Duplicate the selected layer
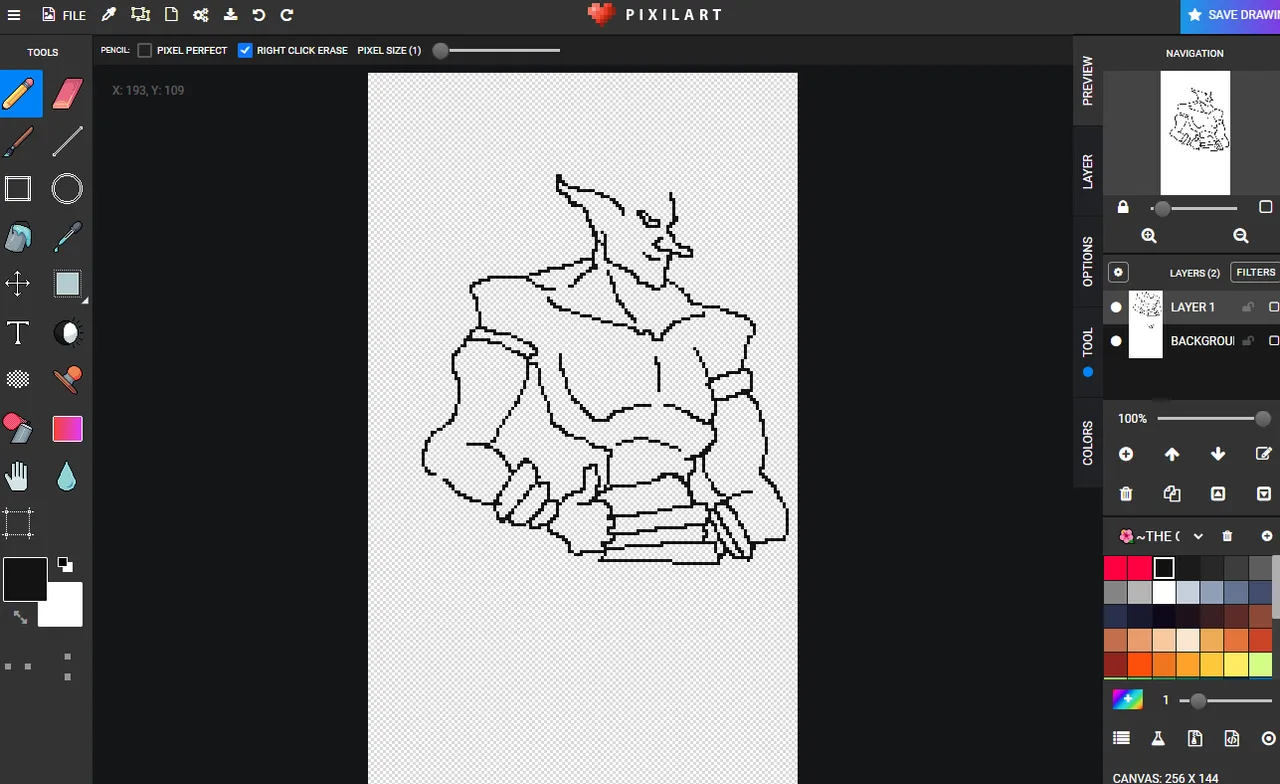Screen dimensions: 1280x784 [1172, 494]
